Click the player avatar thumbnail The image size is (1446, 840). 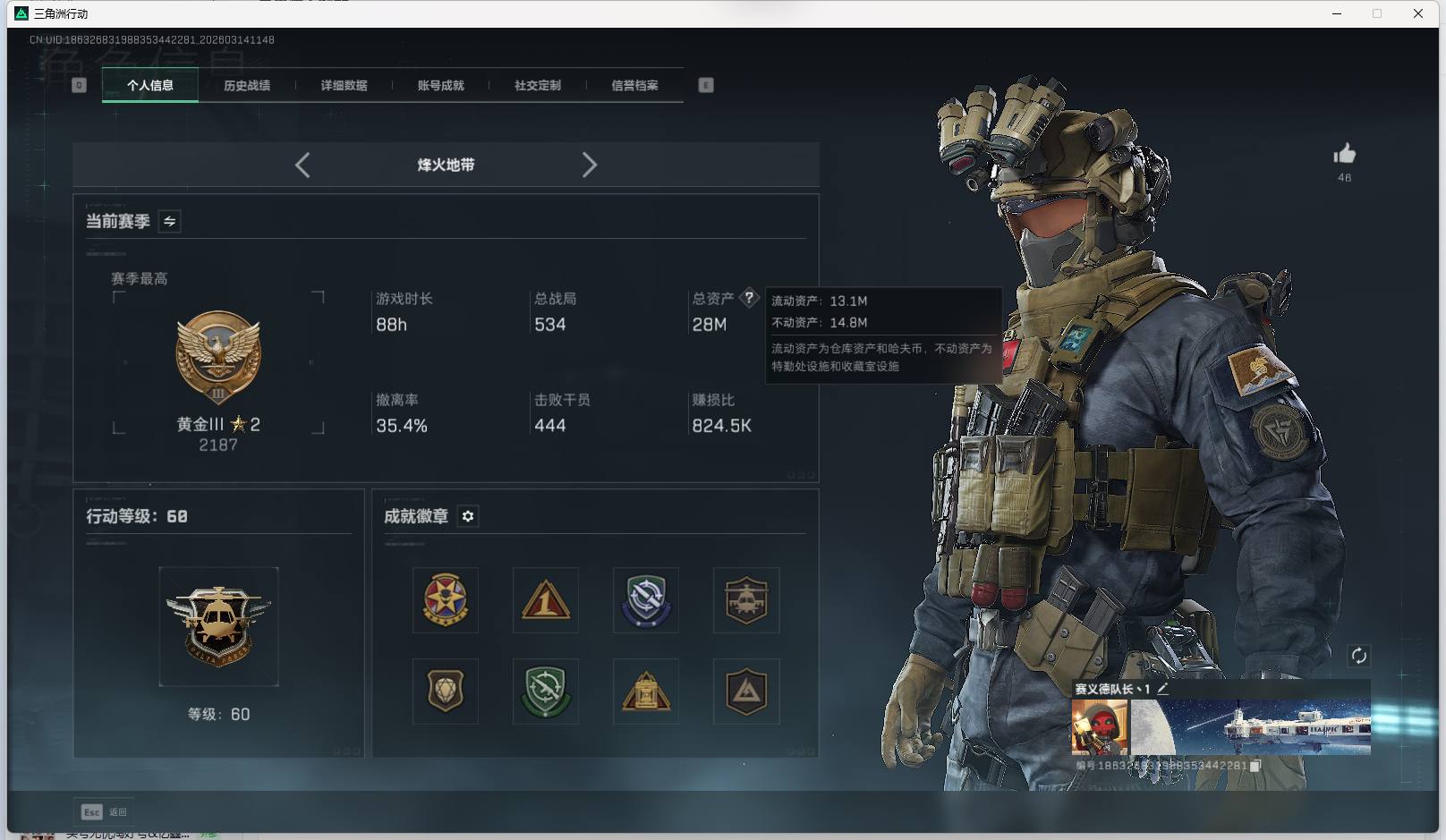[x=1100, y=726]
